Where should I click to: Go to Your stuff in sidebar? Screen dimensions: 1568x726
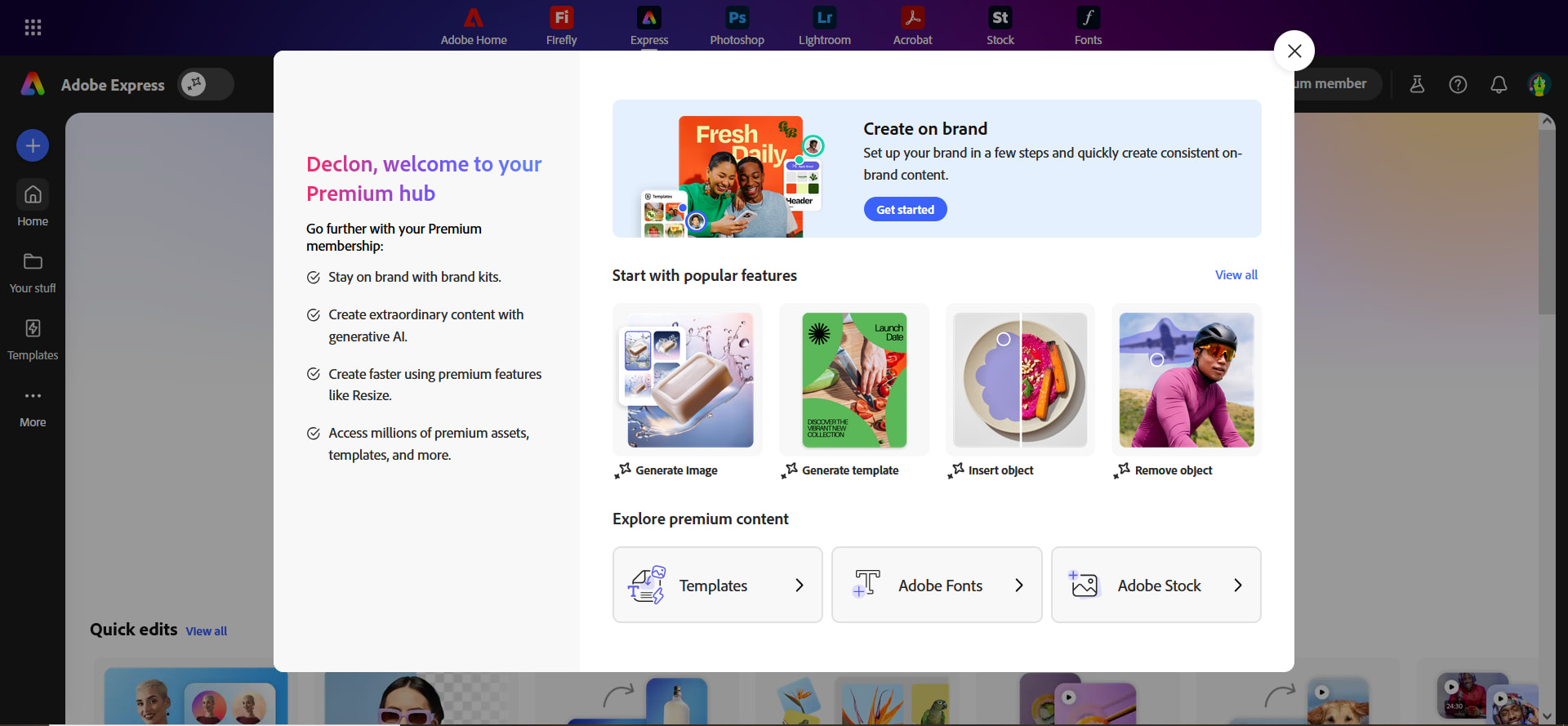(33, 272)
